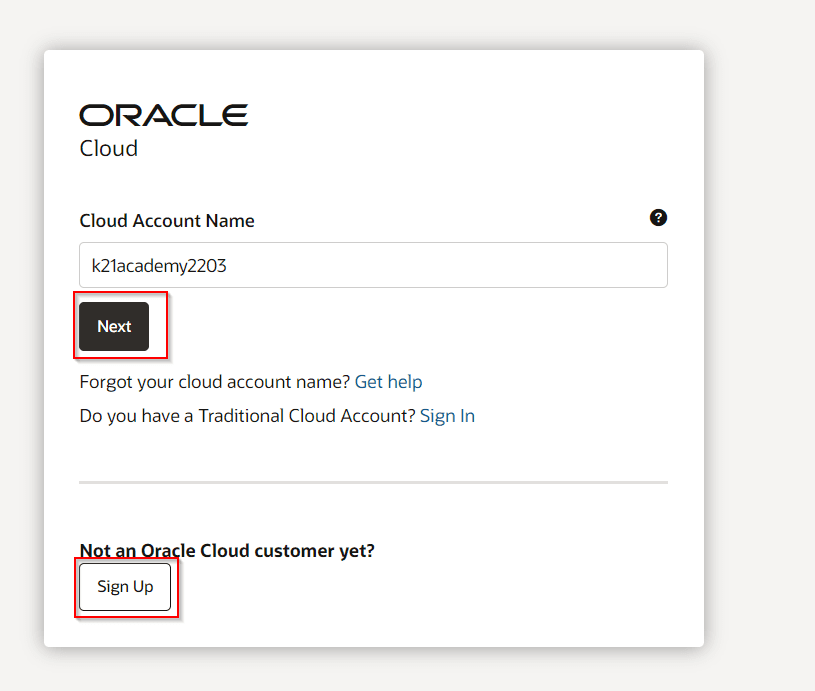Click the Cloud Account Name label
Screen dimensions: 815x691
pyautogui.click(x=167, y=221)
